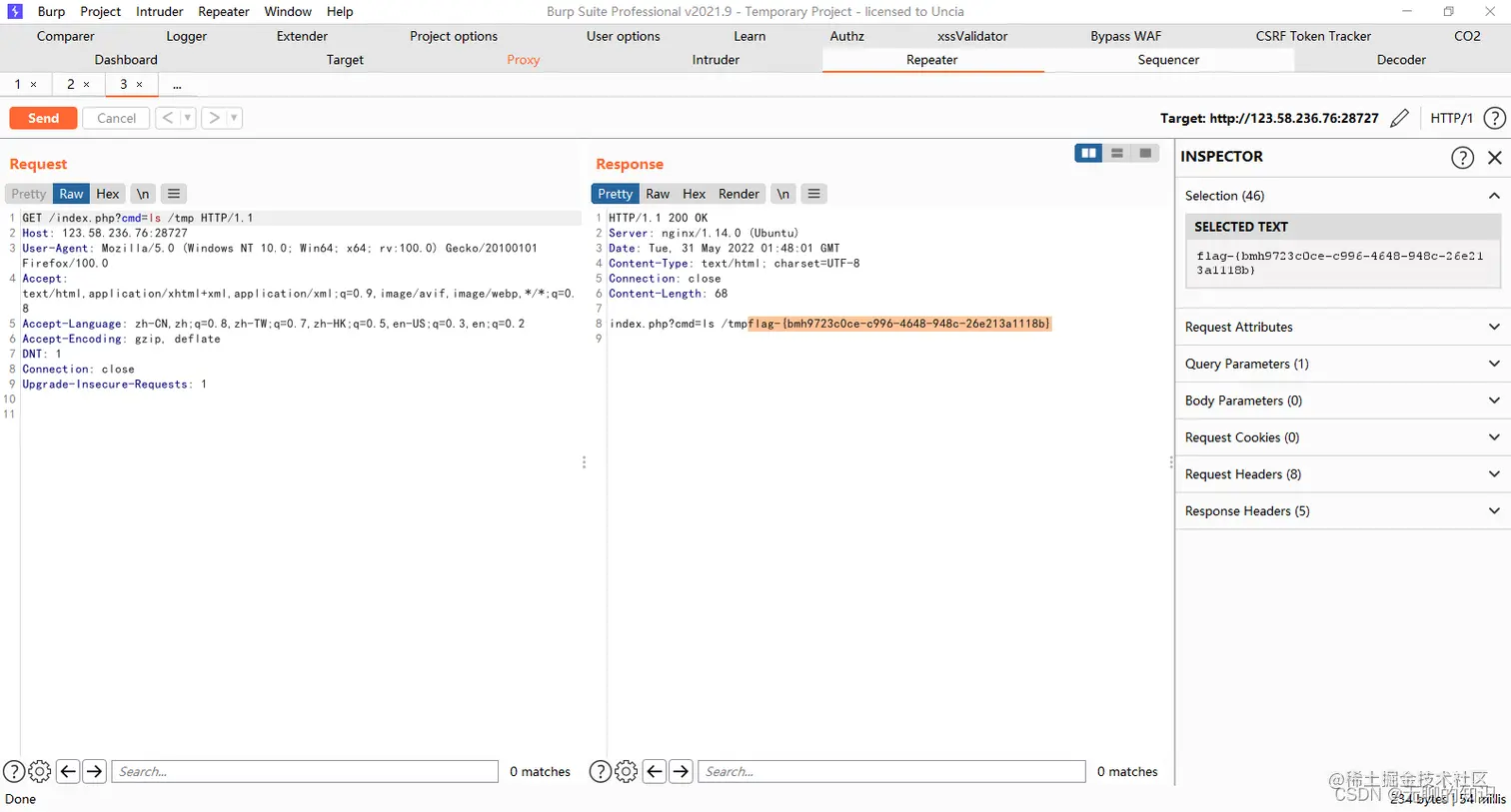Open response search help icon
1511x812 pixels.
tap(601, 771)
